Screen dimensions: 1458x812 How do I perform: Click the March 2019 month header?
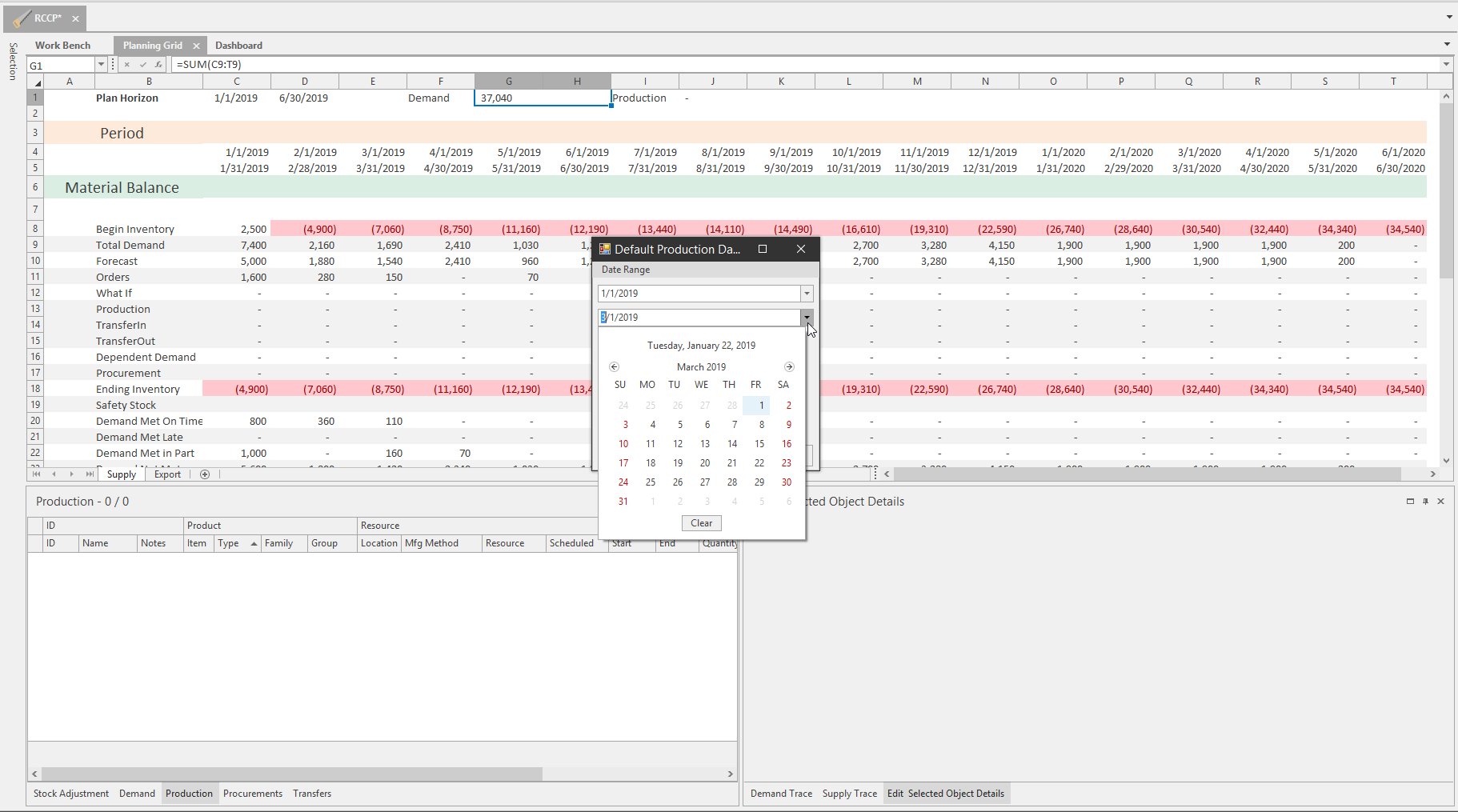pos(701,367)
